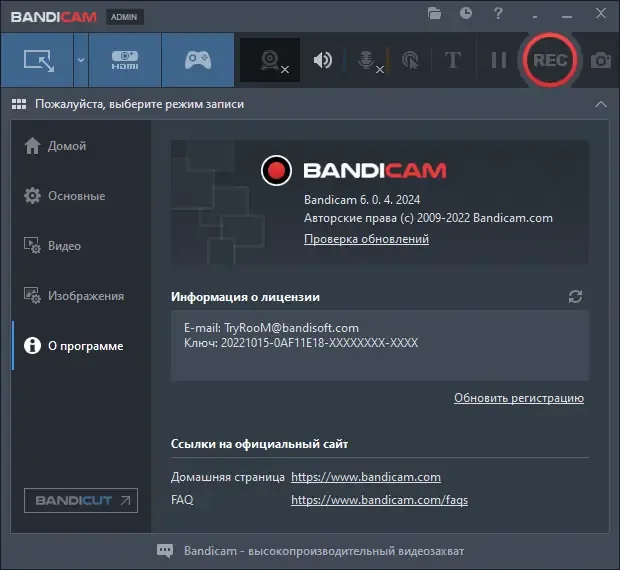The image size is (620, 570).
Task: Close the Bandicam window
Action: pos(601,13)
